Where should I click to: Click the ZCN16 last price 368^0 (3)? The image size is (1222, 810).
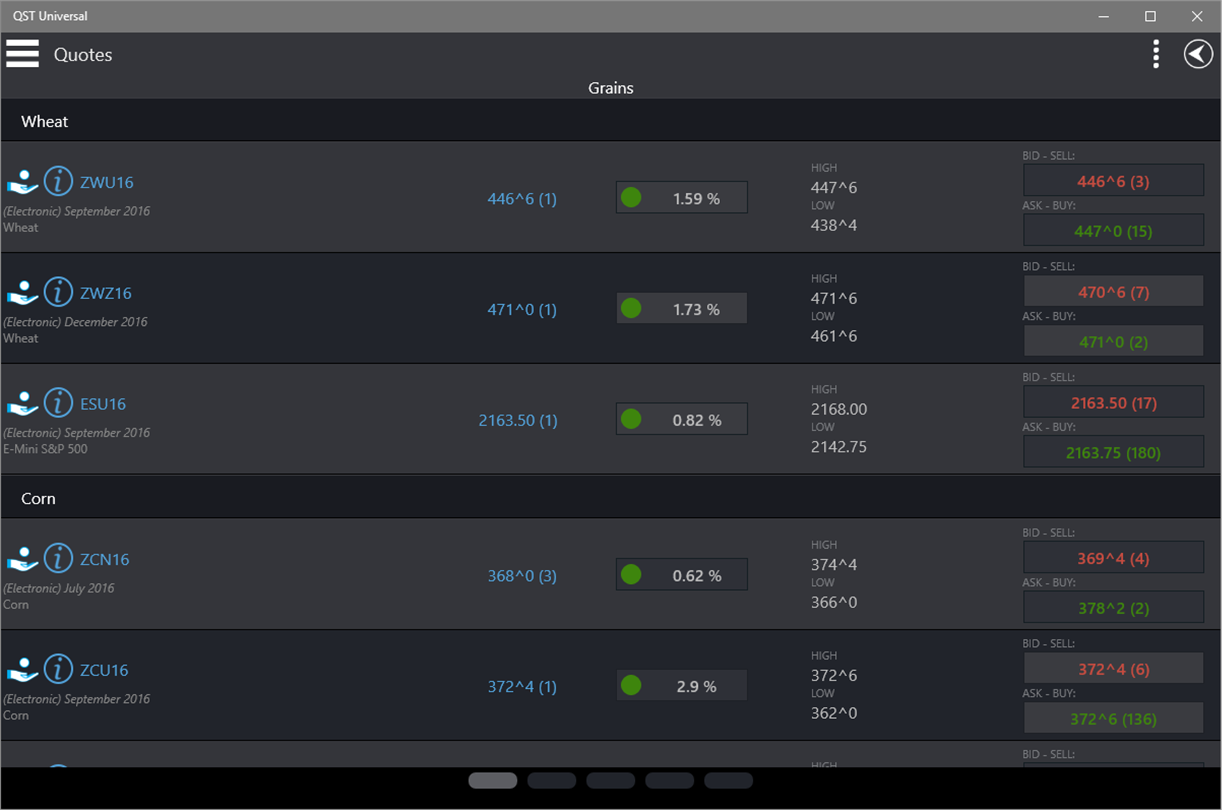click(x=522, y=576)
